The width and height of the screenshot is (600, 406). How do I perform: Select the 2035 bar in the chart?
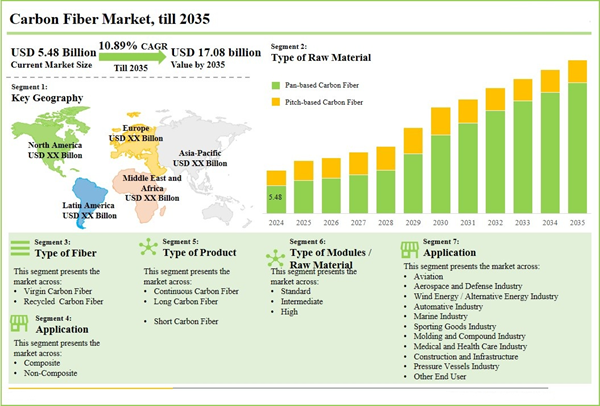click(577, 146)
